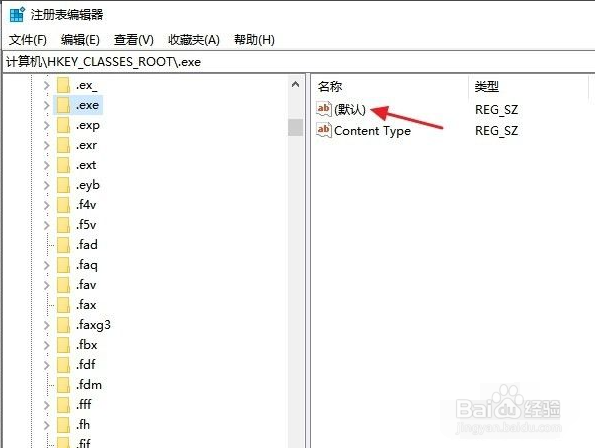Click the .exe folder icon
Image resolution: width=595 pixels, height=448 pixels.
click(63, 105)
